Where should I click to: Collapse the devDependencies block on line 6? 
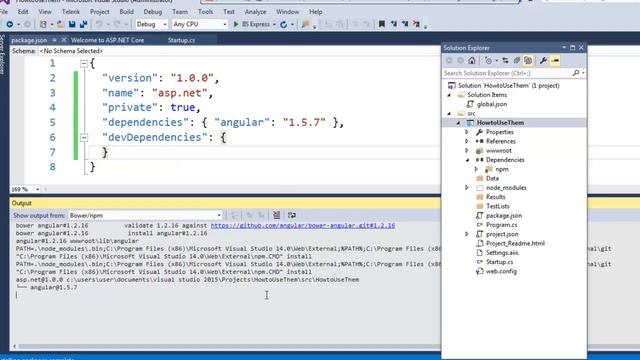[x=84, y=138]
